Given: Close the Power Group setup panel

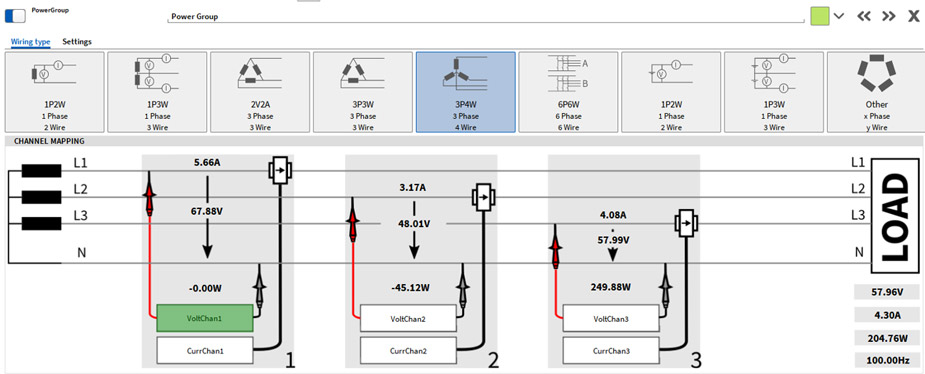Looking at the screenshot, I should [913, 16].
